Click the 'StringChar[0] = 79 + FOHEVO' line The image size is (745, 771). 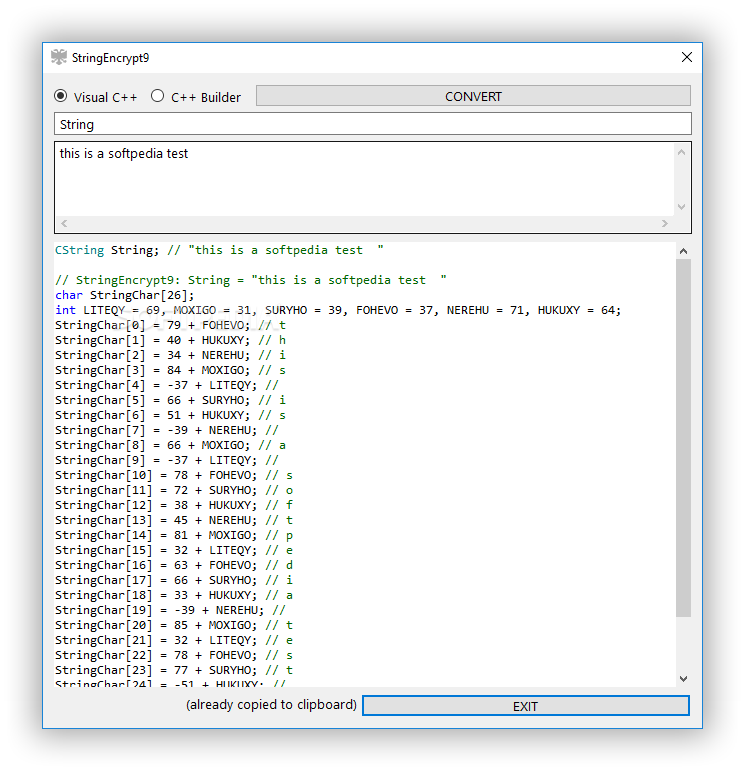coord(170,325)
